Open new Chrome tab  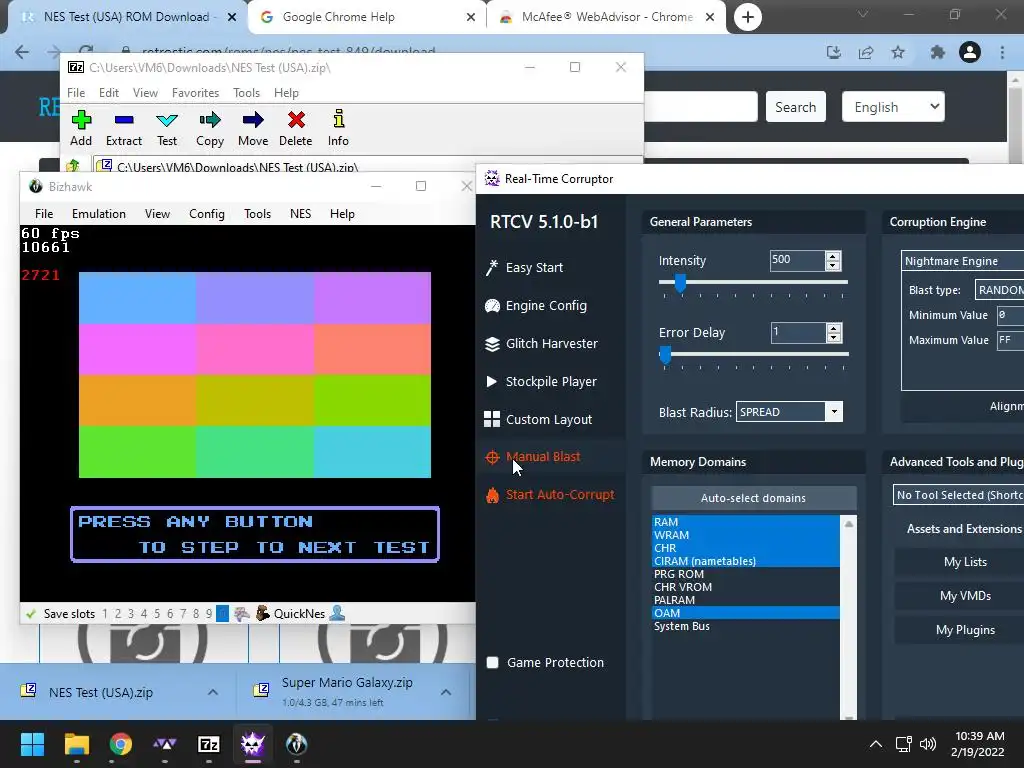click(x=748, y=17)
